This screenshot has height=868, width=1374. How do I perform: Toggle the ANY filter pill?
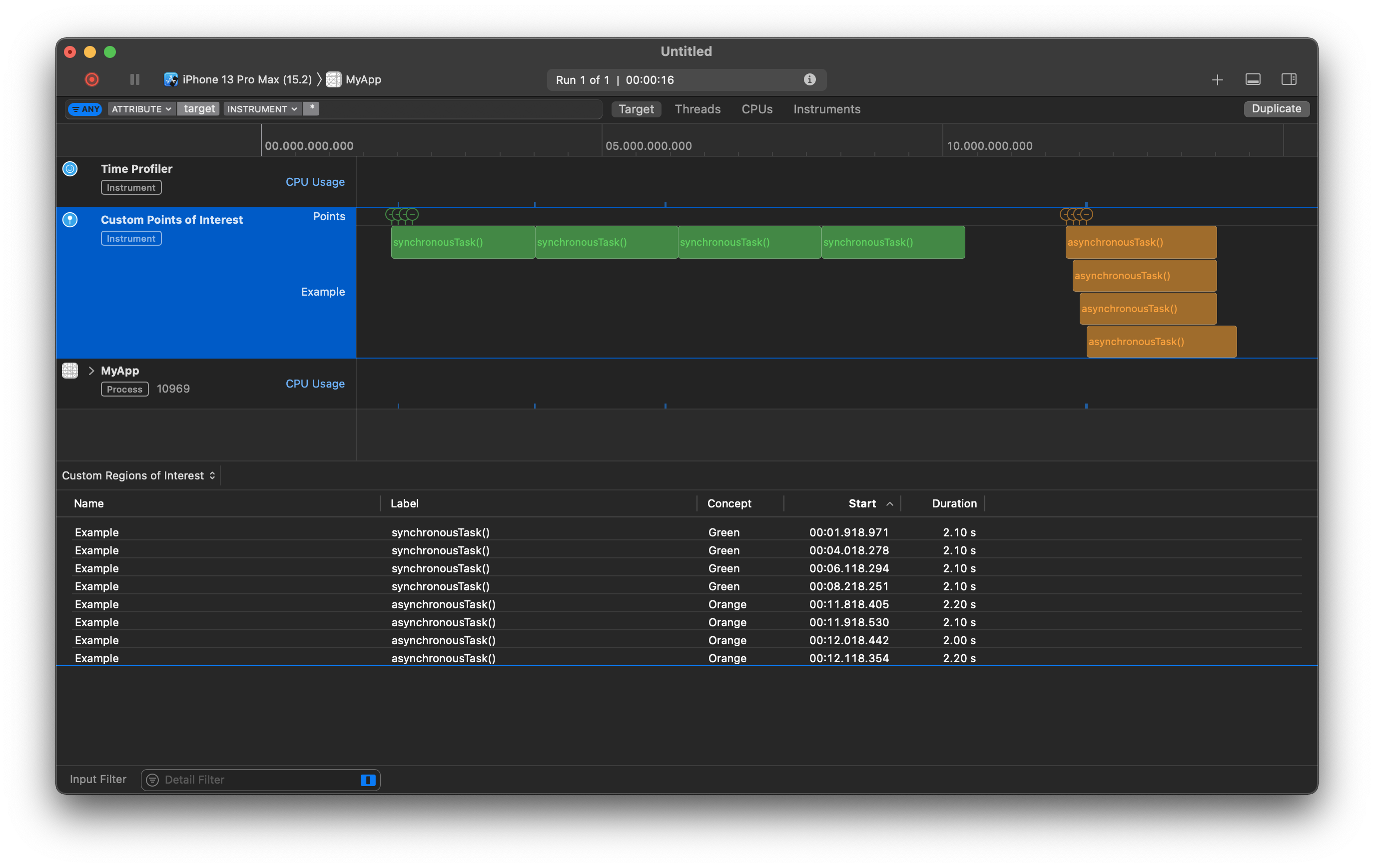(x=85, y=109)
